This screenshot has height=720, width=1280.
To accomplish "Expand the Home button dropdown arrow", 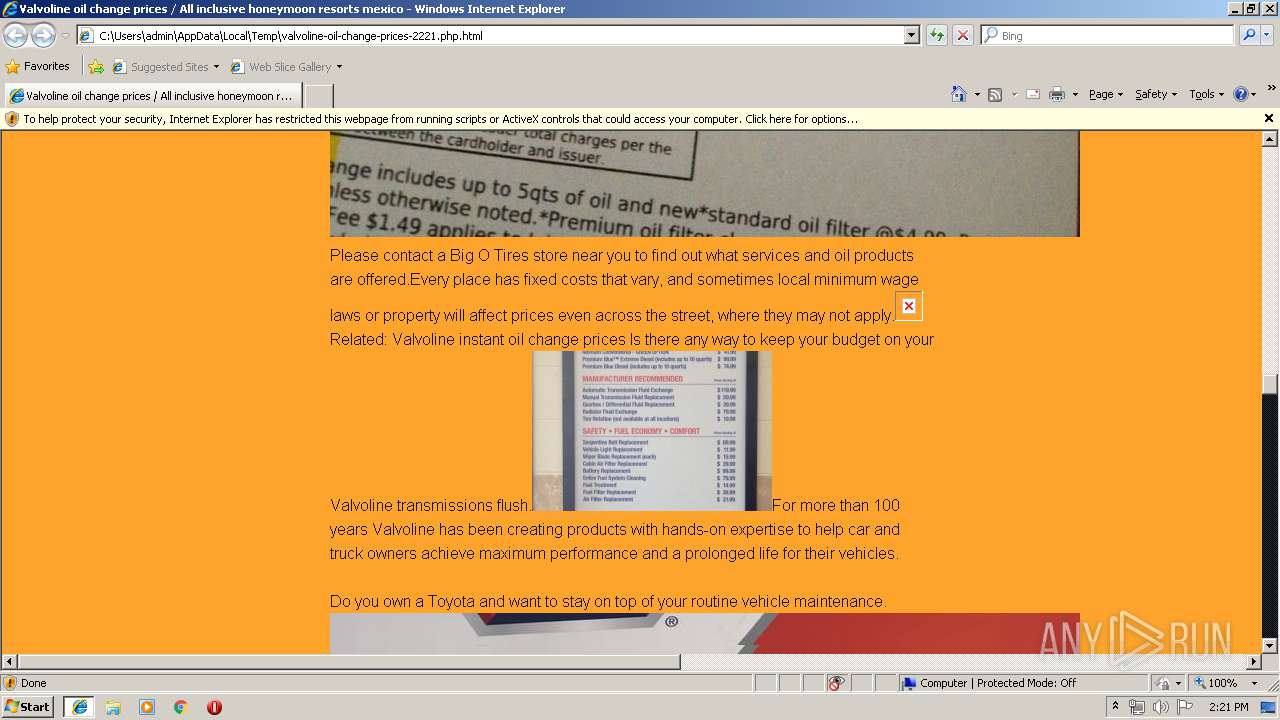I will [977, 95].
